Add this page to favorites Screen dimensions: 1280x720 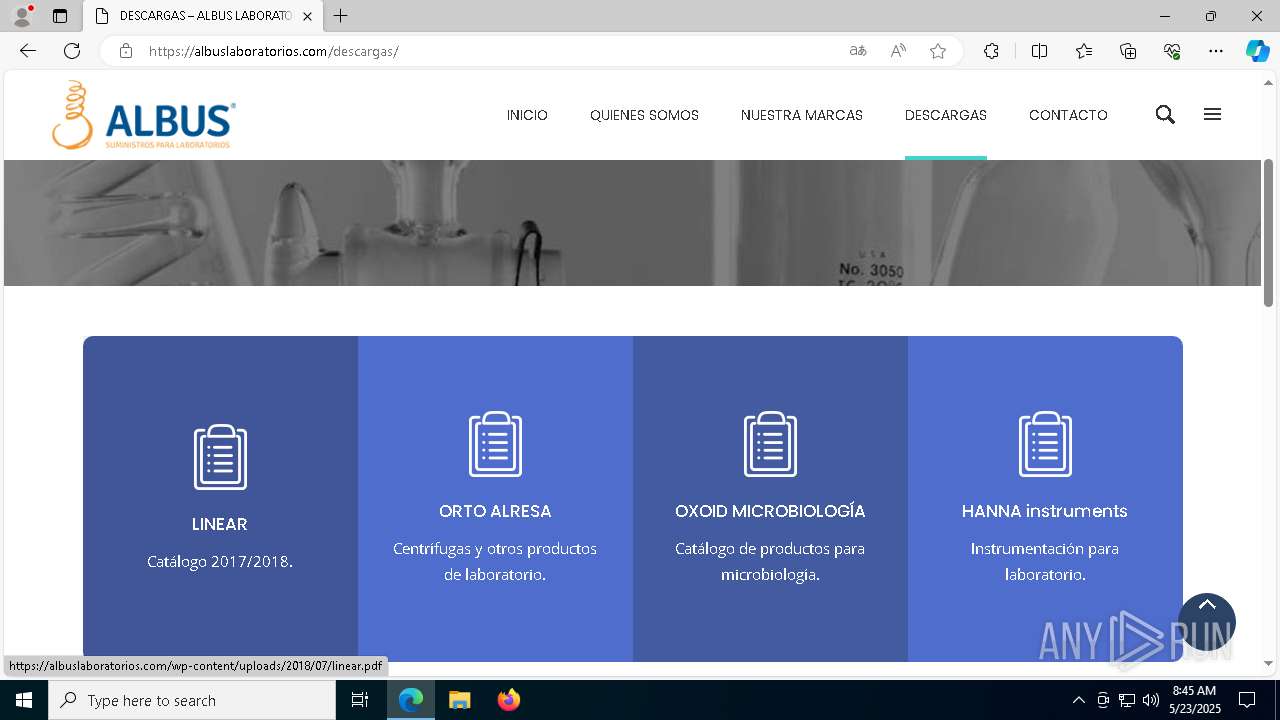[x=938, y=51]
